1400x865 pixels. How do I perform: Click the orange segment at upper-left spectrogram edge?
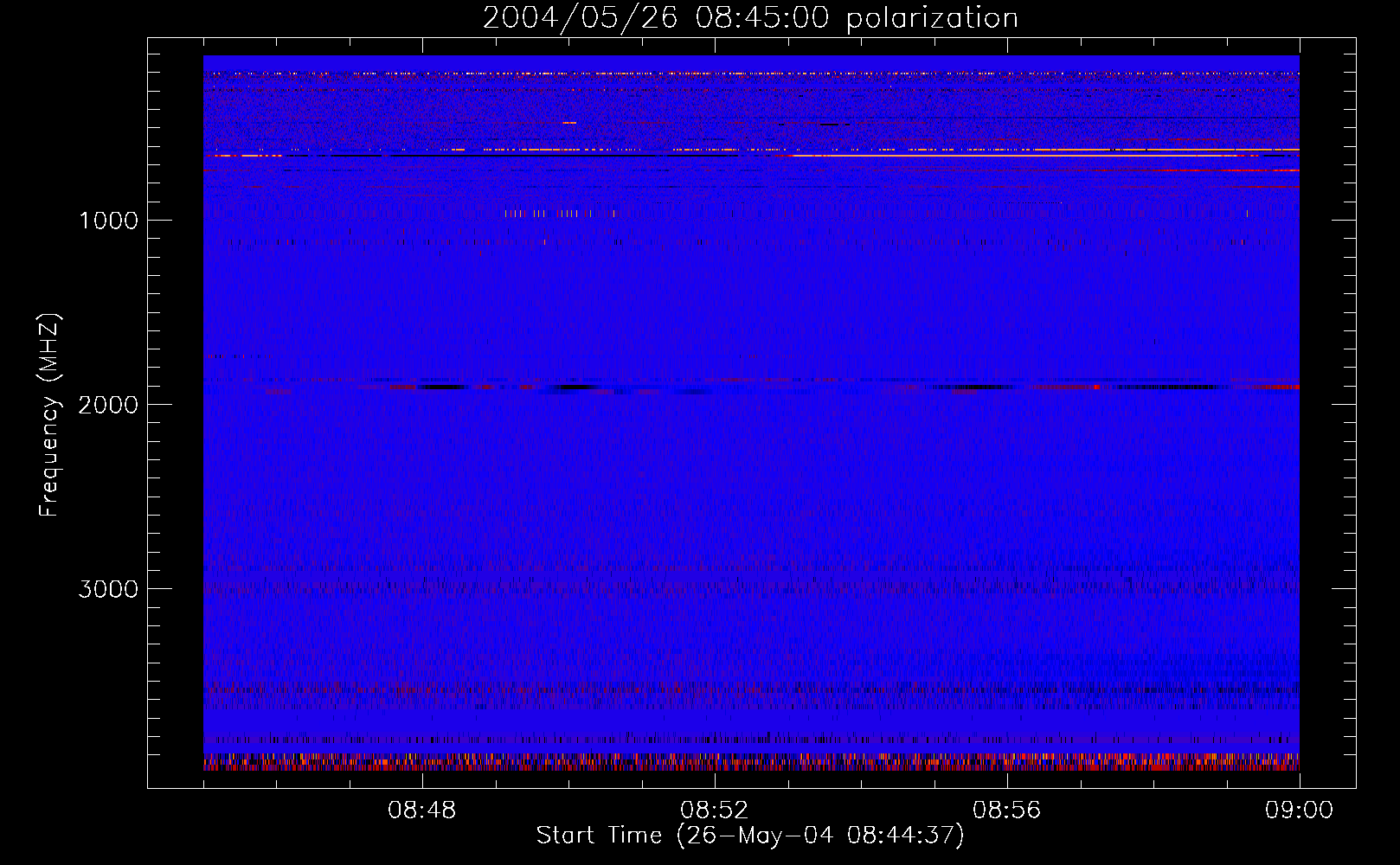pos(247,156)
